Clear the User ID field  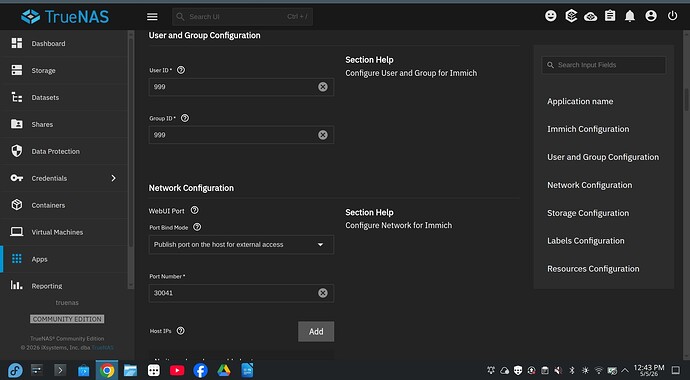click(x=323, y=87)
